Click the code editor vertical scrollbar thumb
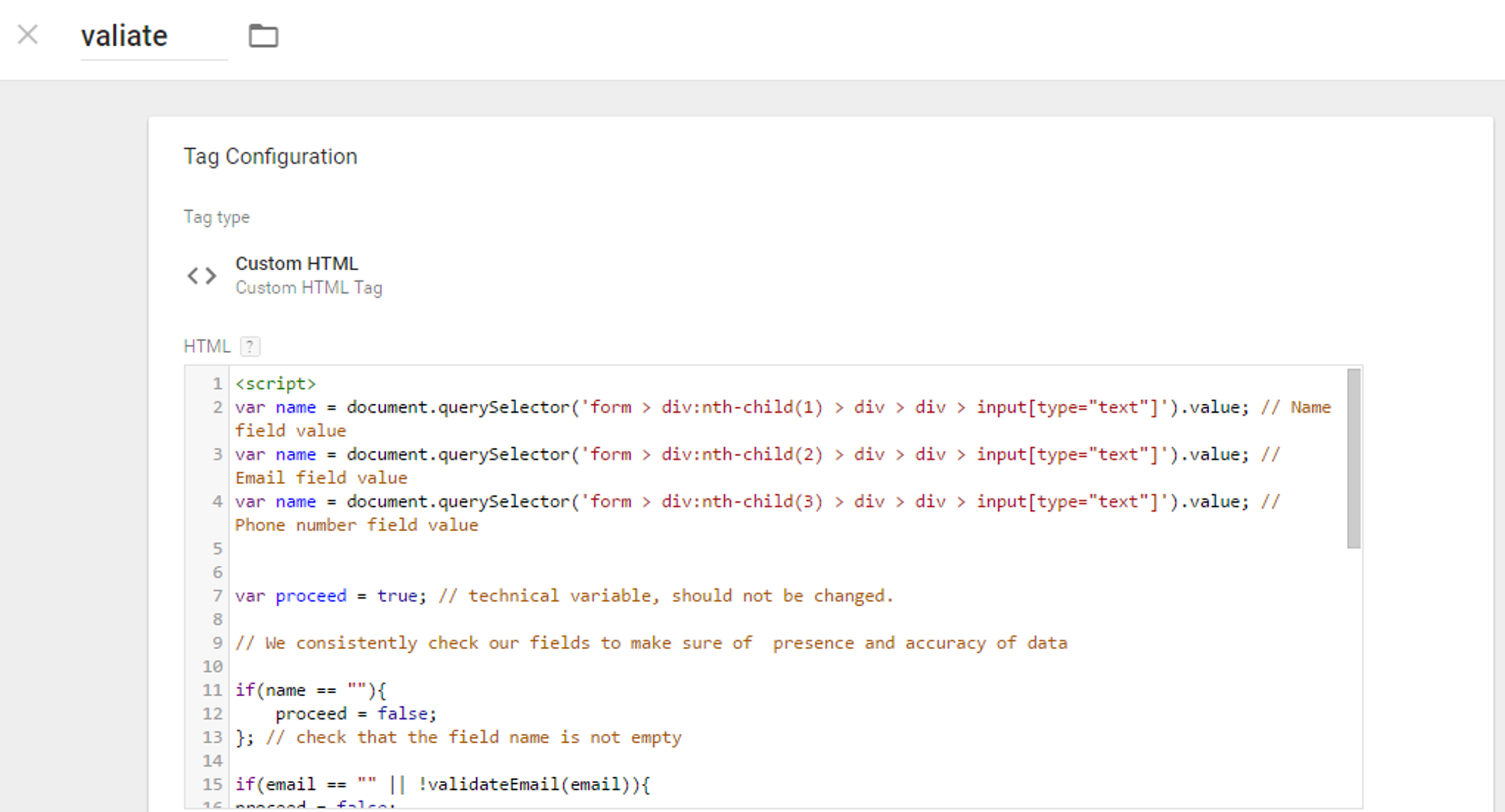This screenshot has height=812, width=1505. 1353,458
